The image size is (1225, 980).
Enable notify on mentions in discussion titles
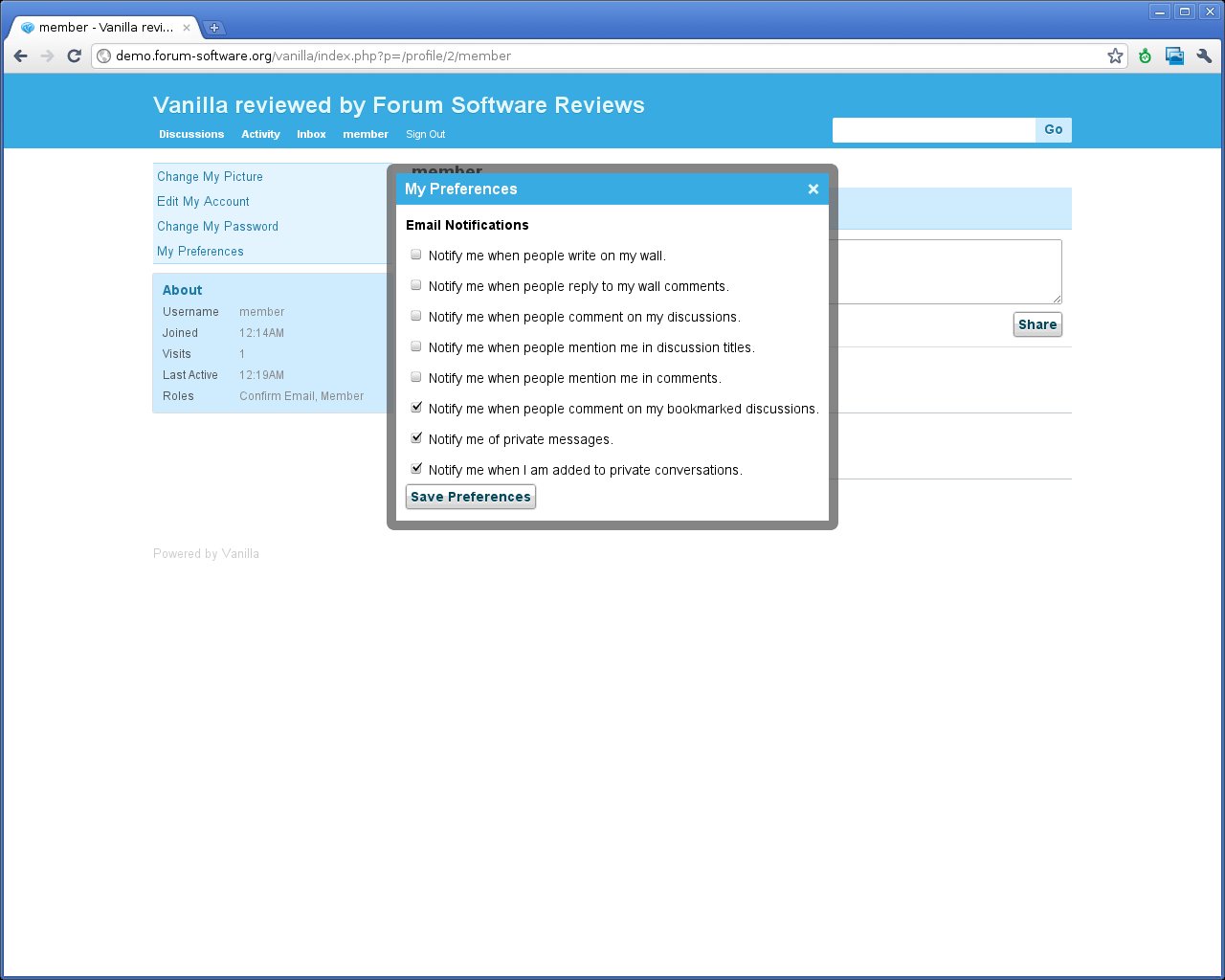pos(416,346)
